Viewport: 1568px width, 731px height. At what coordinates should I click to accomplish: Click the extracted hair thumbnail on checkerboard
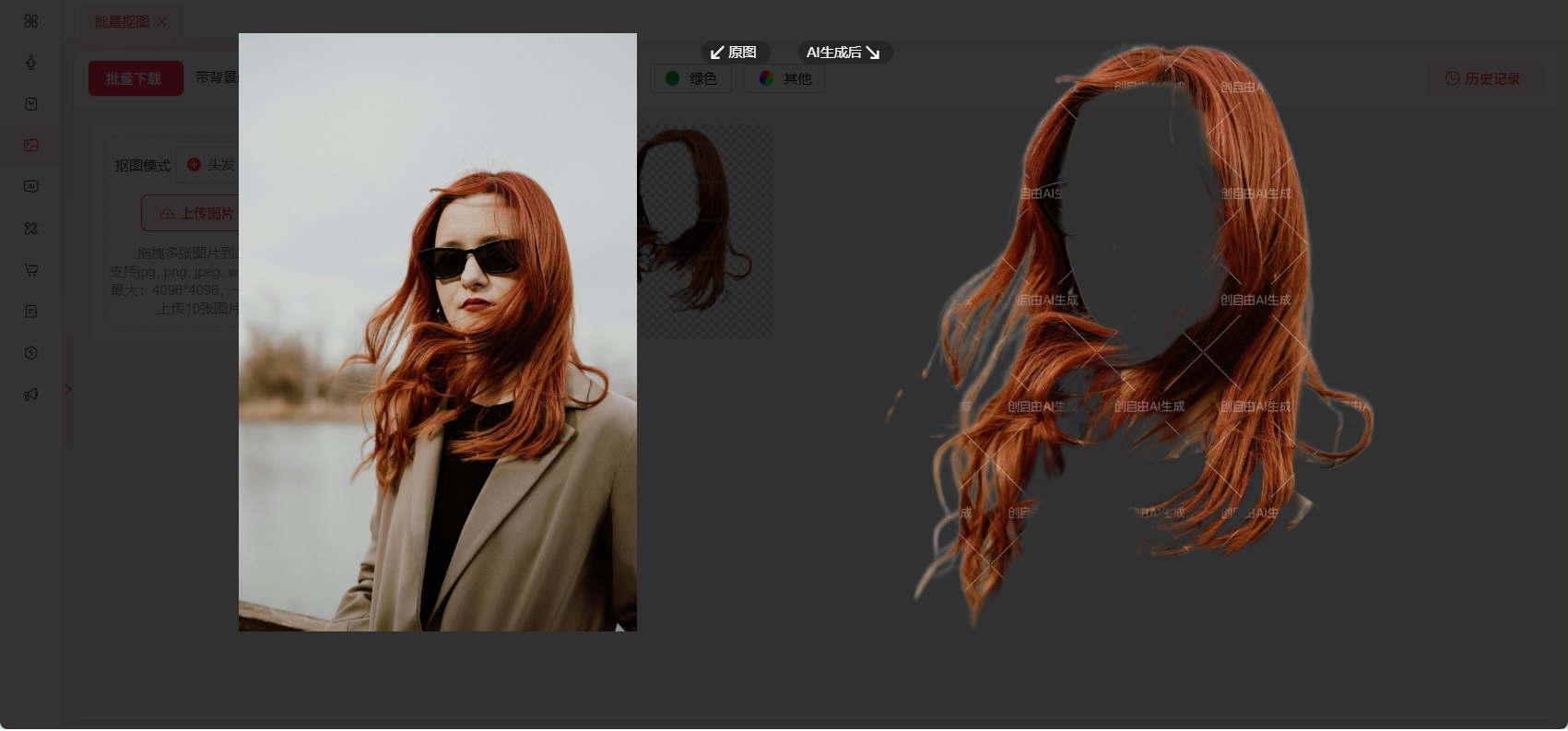click(x=704, y=230)
